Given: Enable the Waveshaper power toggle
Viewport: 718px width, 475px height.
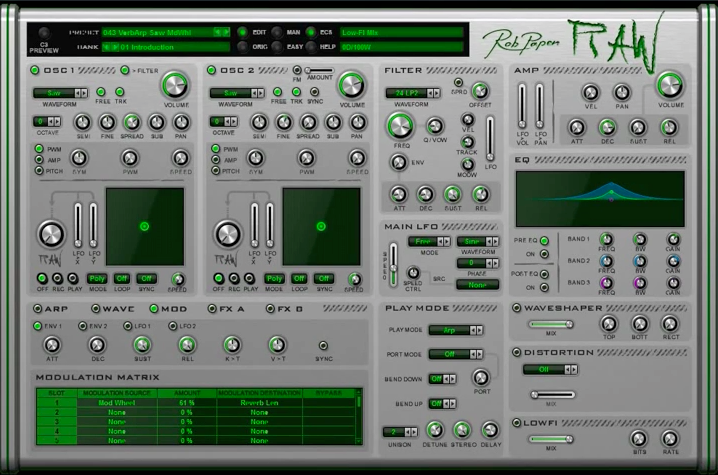Looking at the screenshot, I should pyautogui.click(x=517, y=308).
